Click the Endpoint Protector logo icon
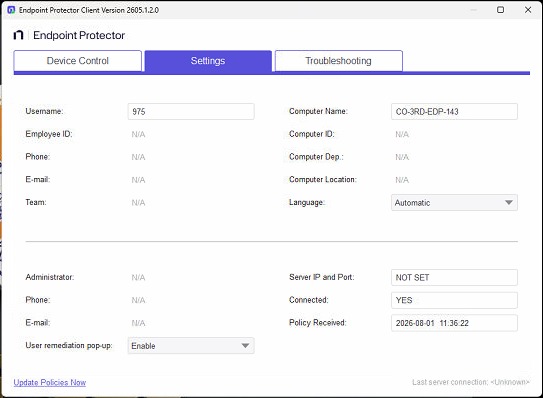 (x=18, y=35)
